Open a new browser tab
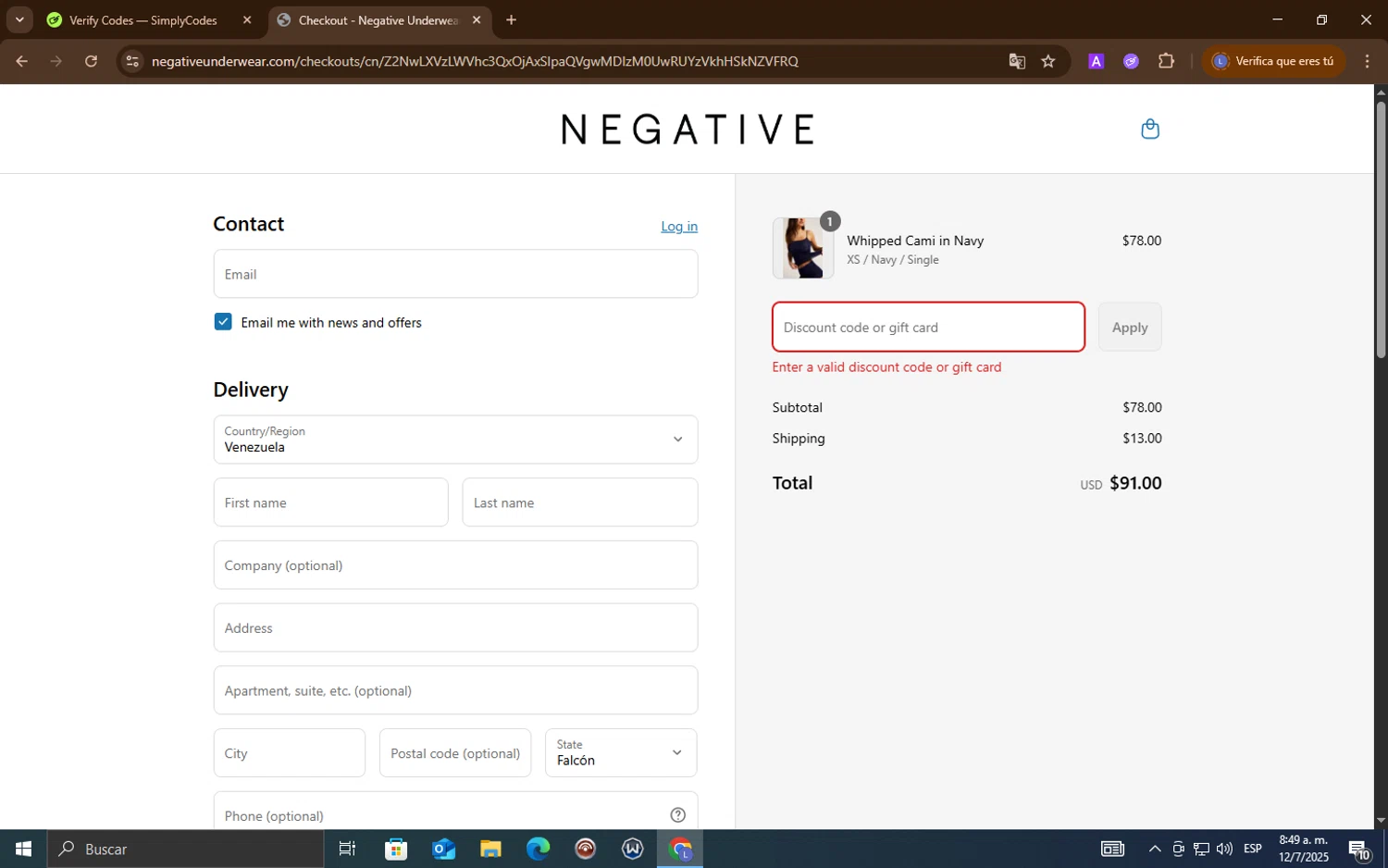The image size is (1388, 868). (511, 19)
